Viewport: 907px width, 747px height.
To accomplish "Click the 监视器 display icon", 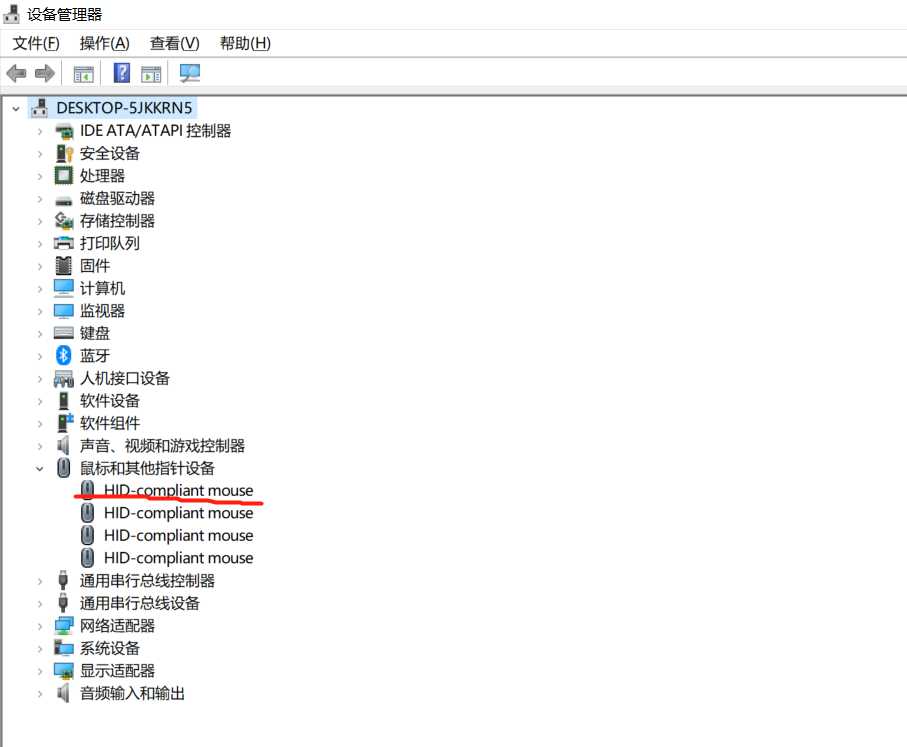I will pos(64,311).
